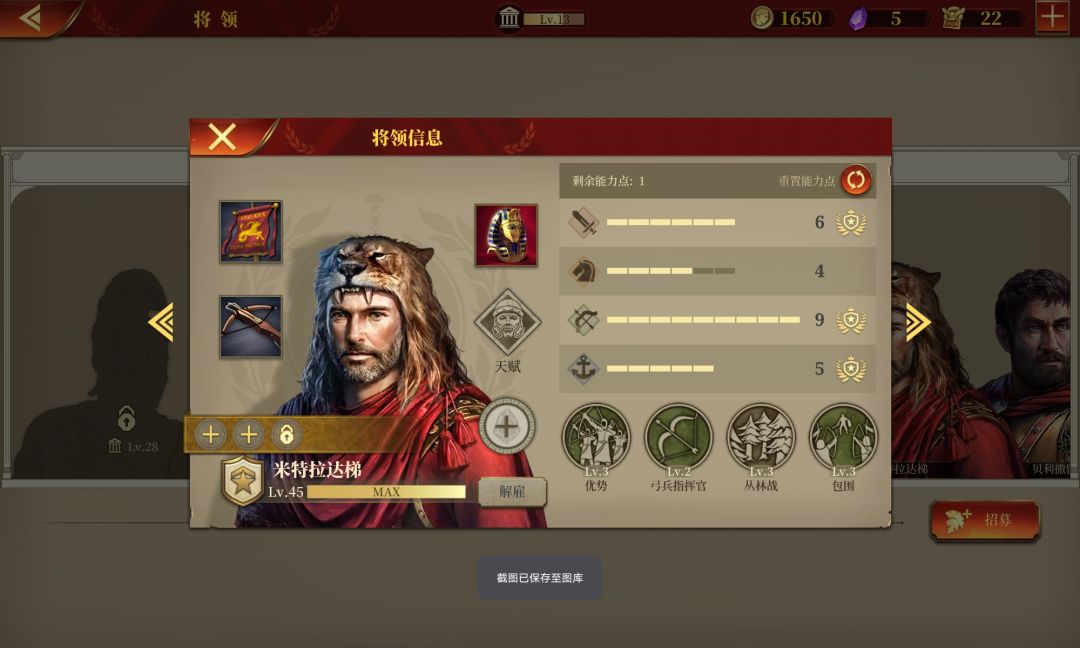
Task: Unlock the locked medal slot on gold bar
Action: [x=287, y=435]
